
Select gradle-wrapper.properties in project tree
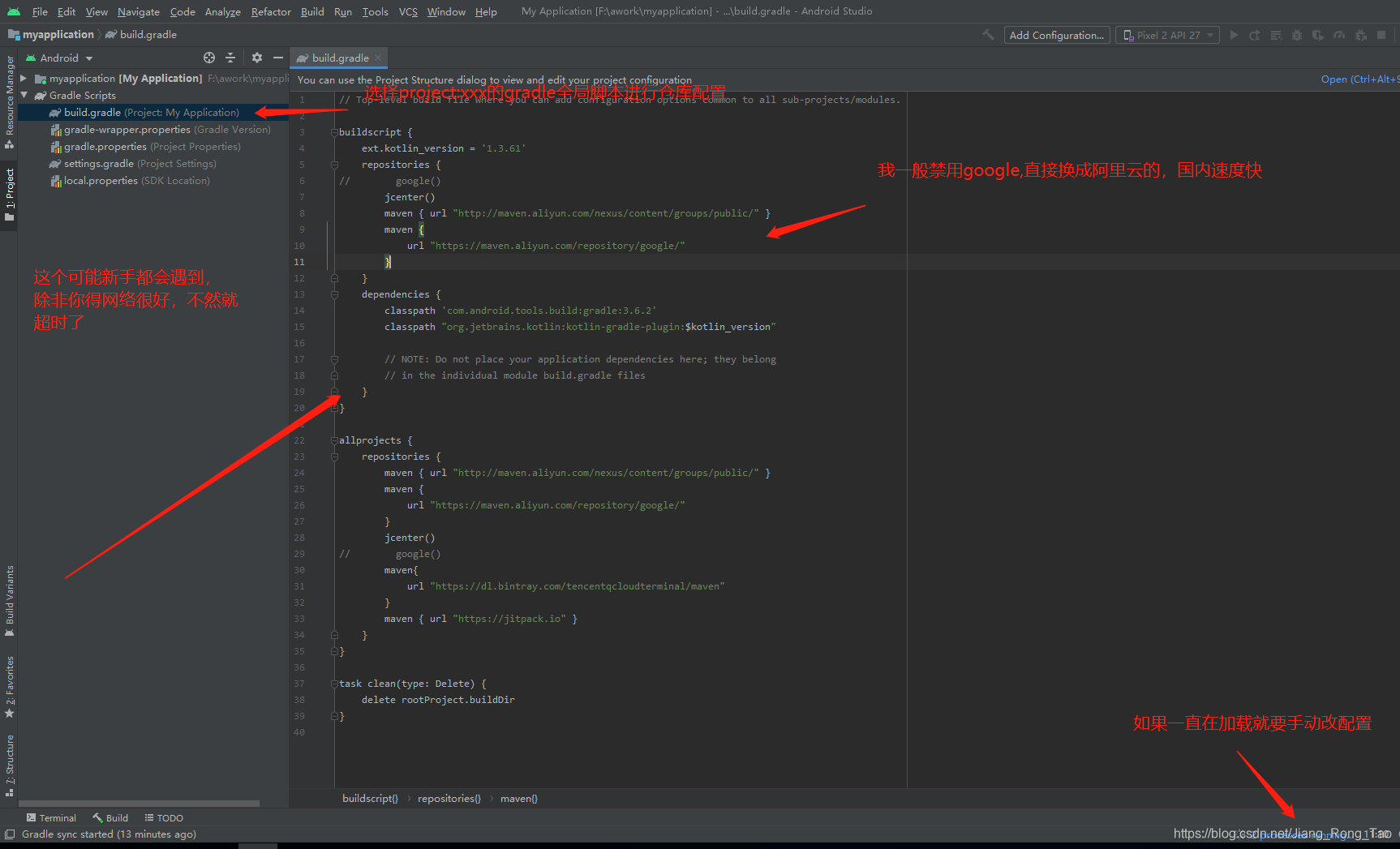[153, 130]
